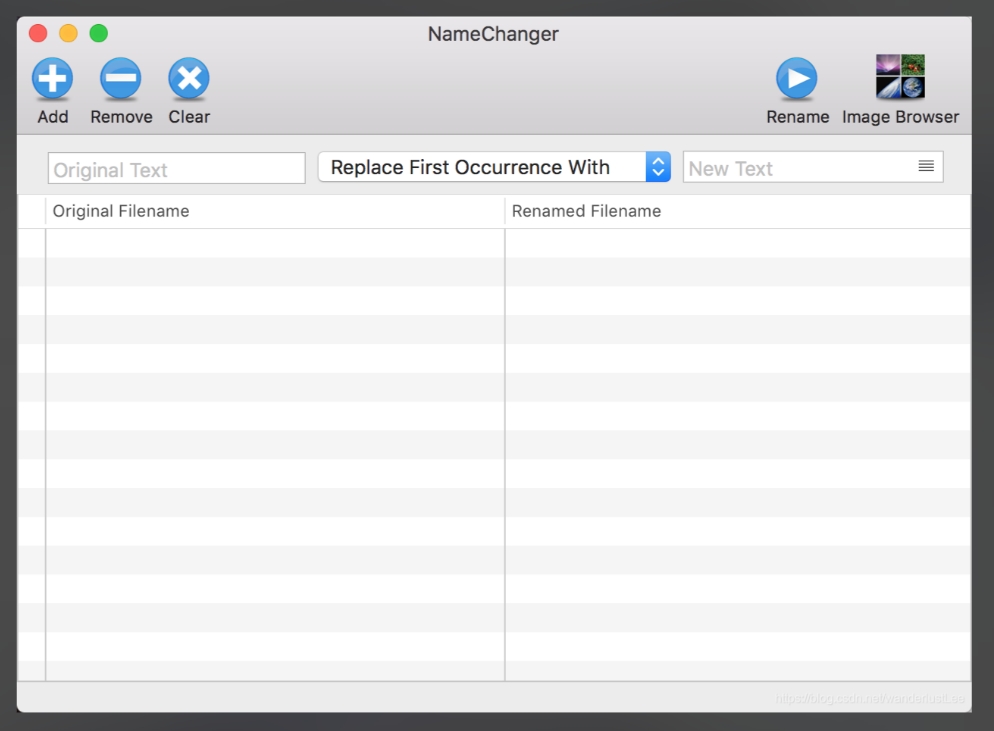Minimize NameChanger with the yellow button
This screenshot has width=994, height=731.
point(68,33)
